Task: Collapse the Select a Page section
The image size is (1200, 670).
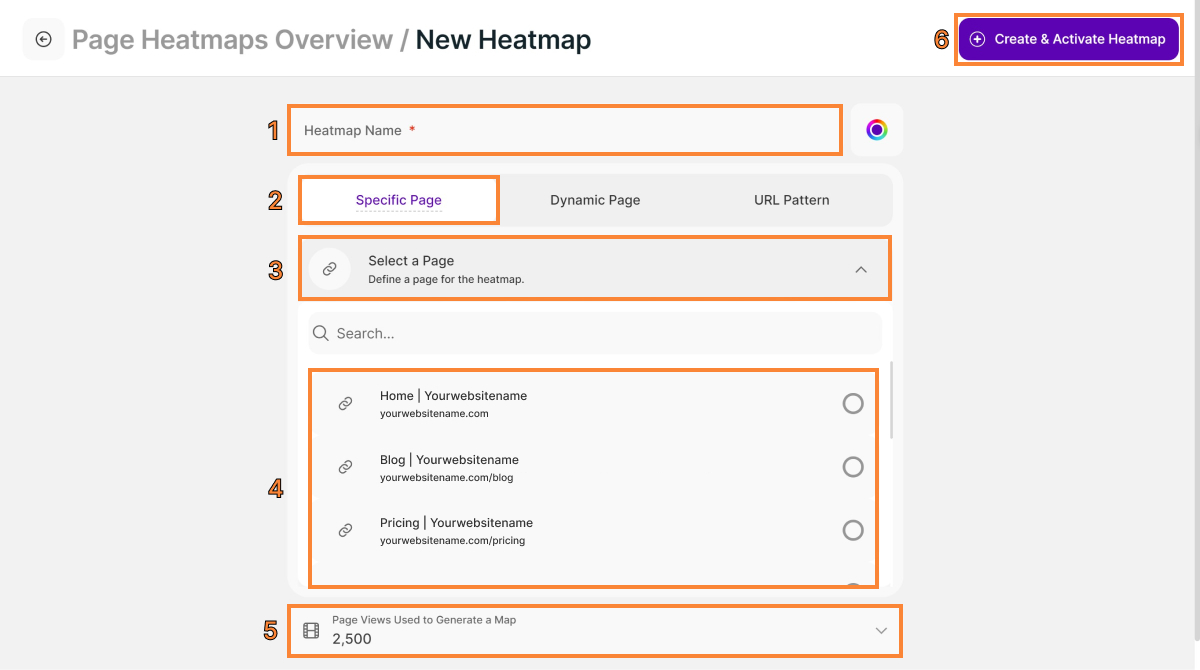Action: click(861, 269)
